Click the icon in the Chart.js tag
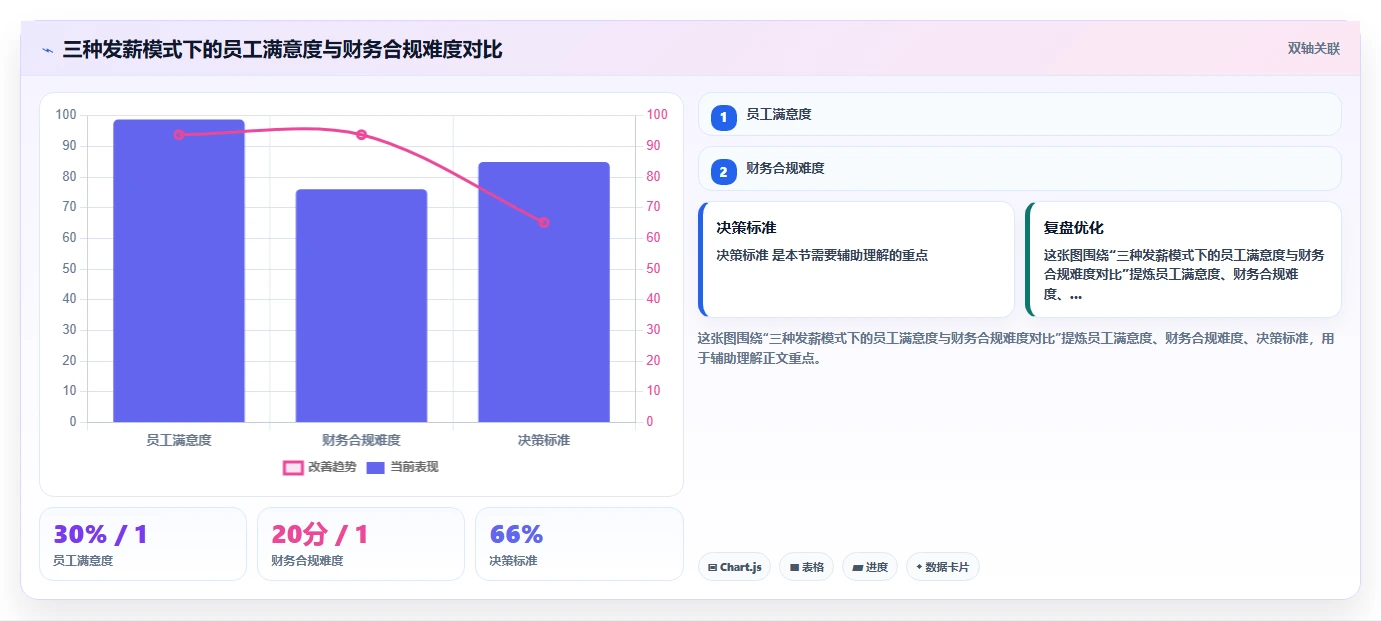 pyautogui.click(x=712, y=567)
